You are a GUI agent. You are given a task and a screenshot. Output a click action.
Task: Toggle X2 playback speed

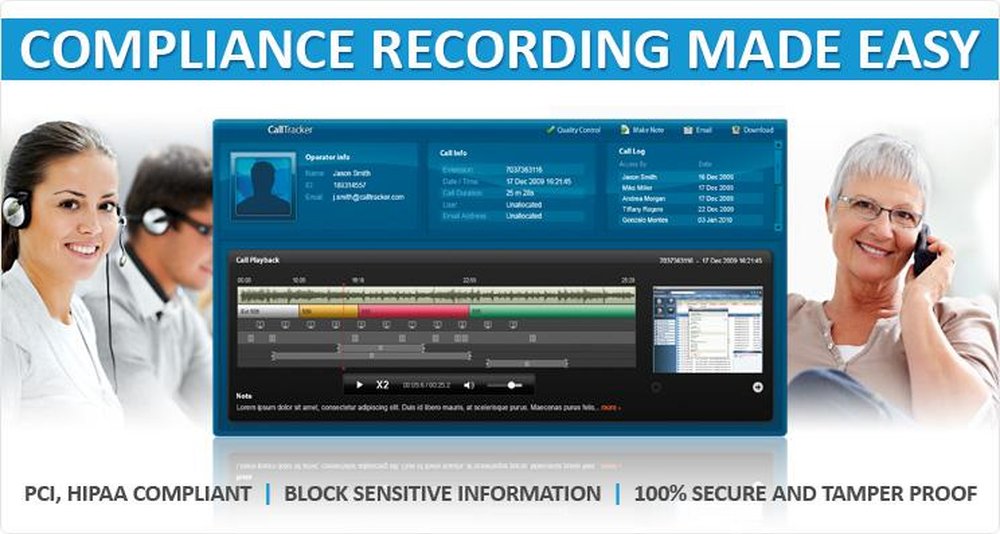coord(382,385)
